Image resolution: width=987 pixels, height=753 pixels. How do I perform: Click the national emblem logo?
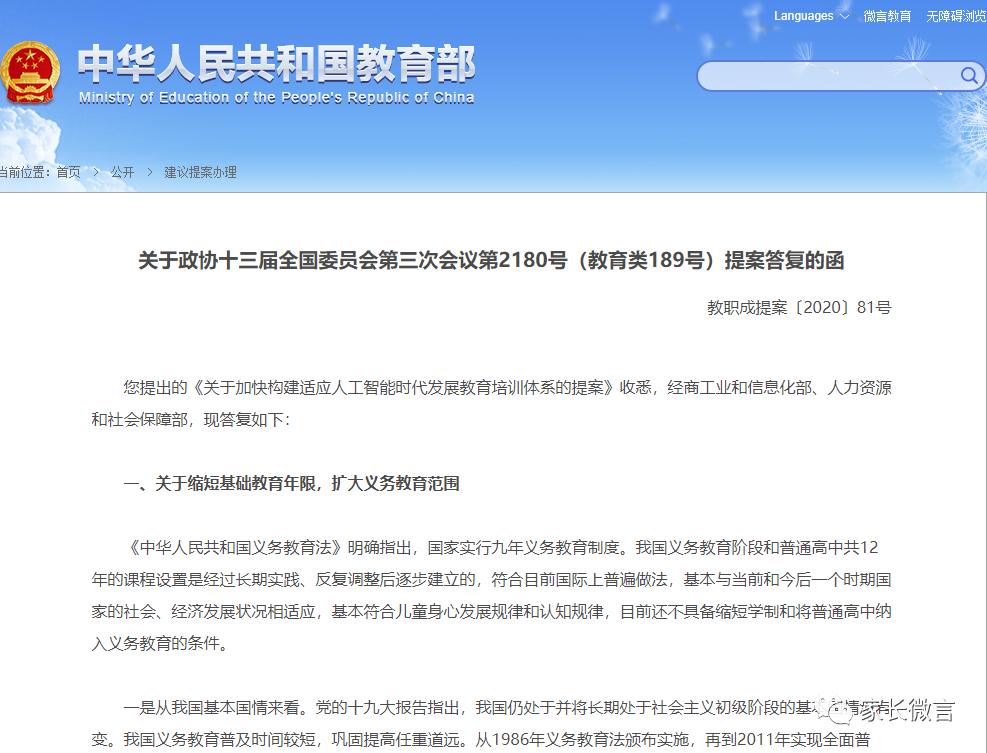[30, 72]
